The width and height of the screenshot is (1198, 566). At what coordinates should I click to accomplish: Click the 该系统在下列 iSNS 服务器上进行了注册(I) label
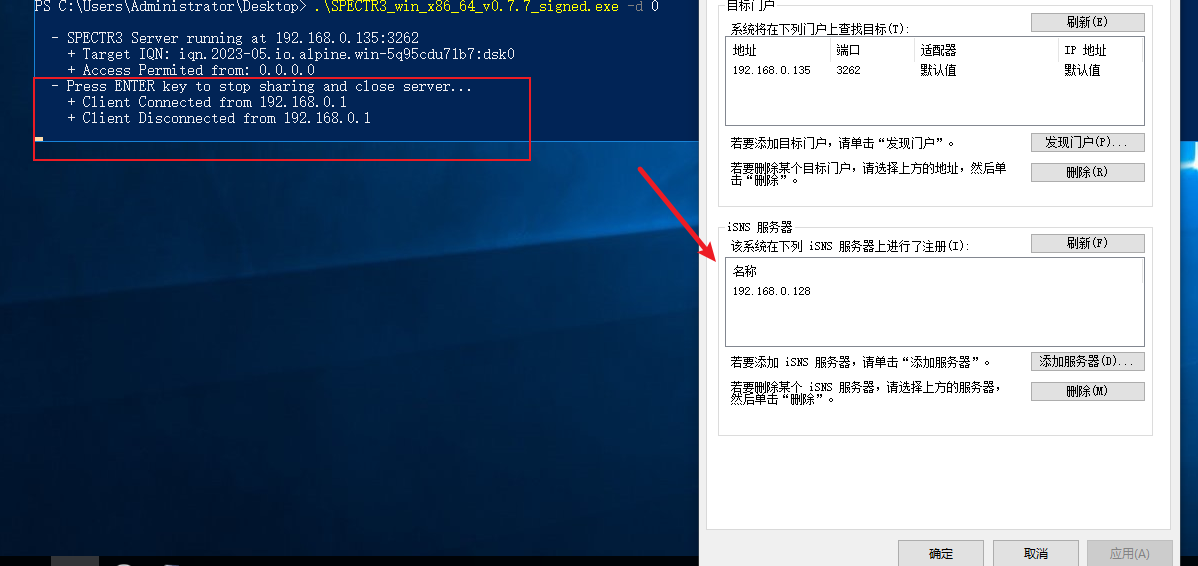click(850, 247)
